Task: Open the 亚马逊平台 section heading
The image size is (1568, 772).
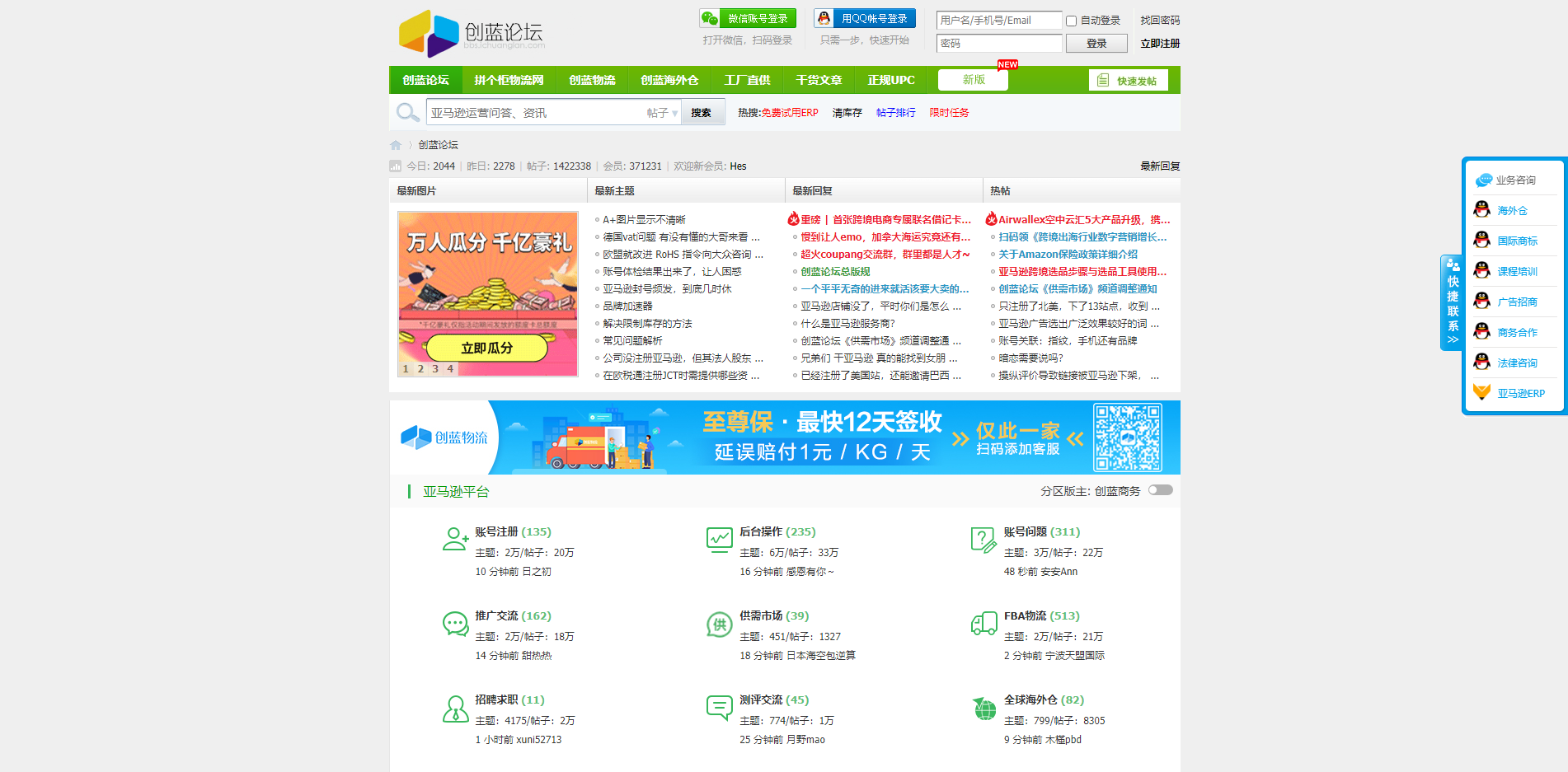Action: (456, 492)
